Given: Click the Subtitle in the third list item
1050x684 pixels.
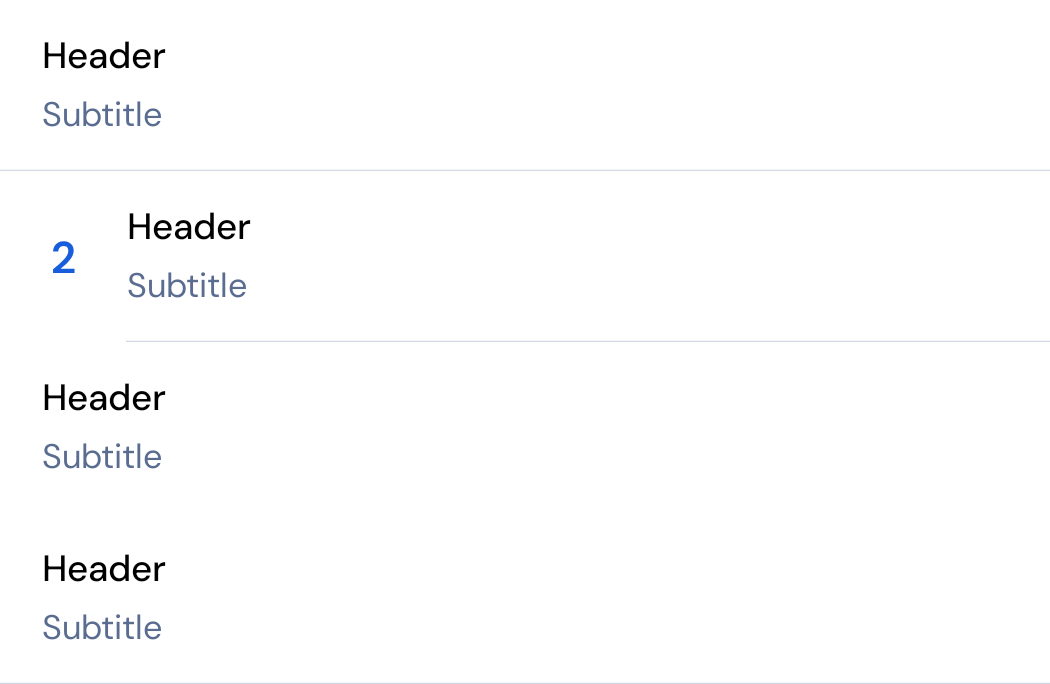Looking at the screenshot, I should pyautogui.click(x=102, y=457).
